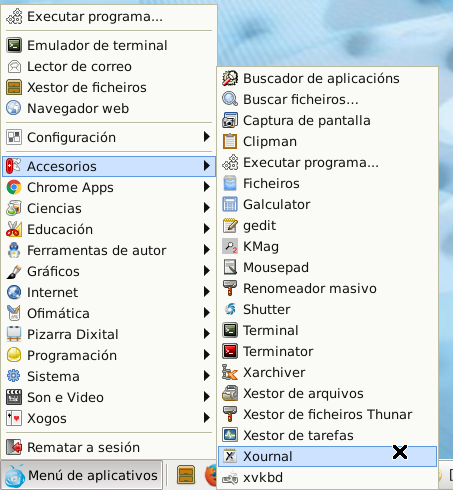453x490 pixels.
Task: Click the KMag magnifier icon
Action: tap(230, 246)
